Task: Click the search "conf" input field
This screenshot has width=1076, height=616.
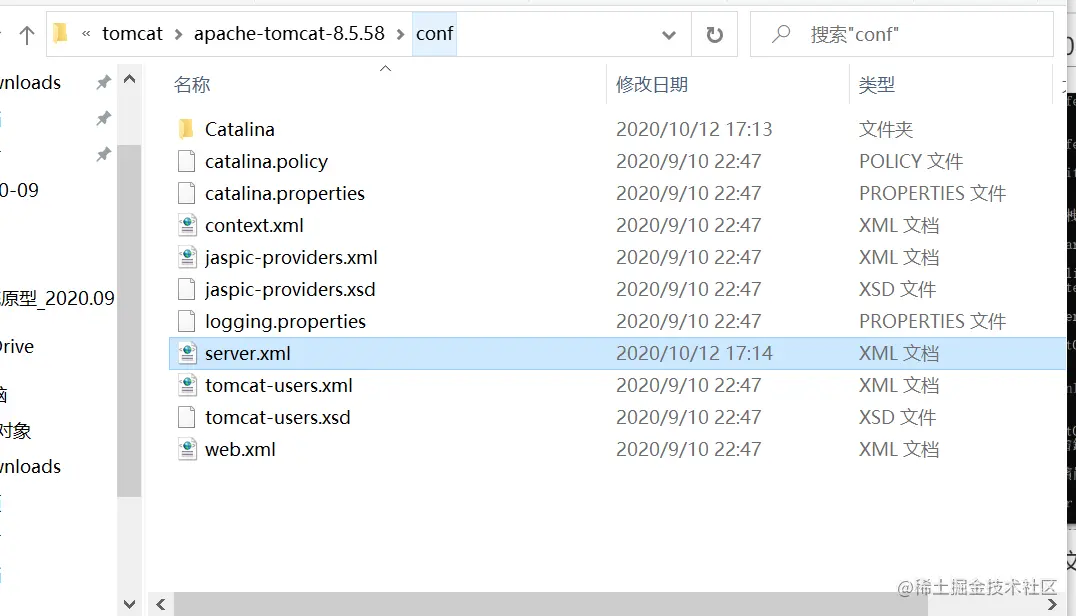Action: (902, 34)
